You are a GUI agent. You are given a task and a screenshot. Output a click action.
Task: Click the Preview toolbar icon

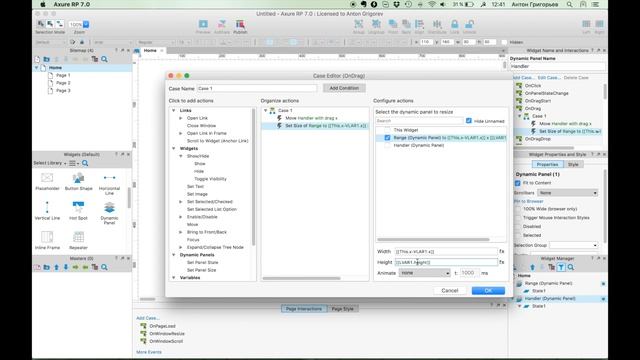tap(203, 24)
